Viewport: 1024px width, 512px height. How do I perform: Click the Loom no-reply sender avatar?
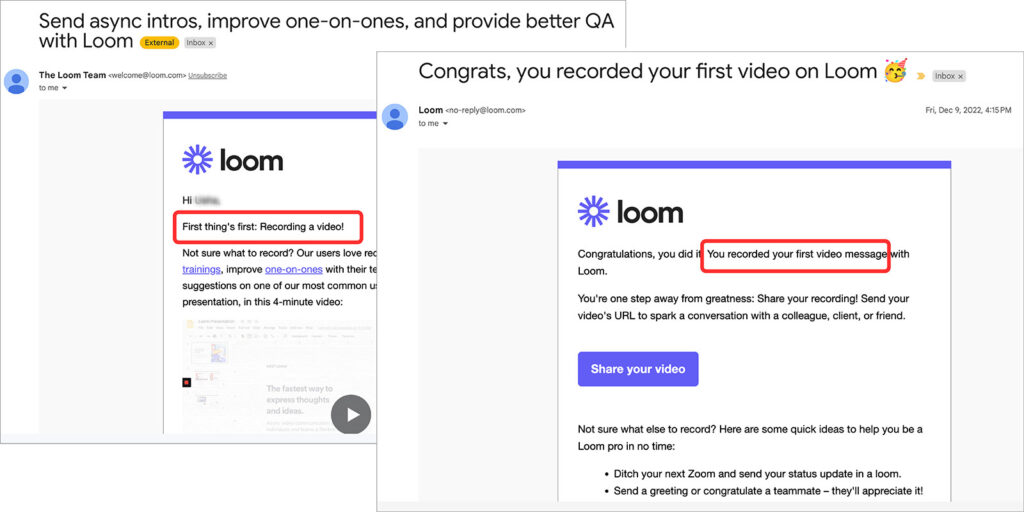click(x=395, y=116)
